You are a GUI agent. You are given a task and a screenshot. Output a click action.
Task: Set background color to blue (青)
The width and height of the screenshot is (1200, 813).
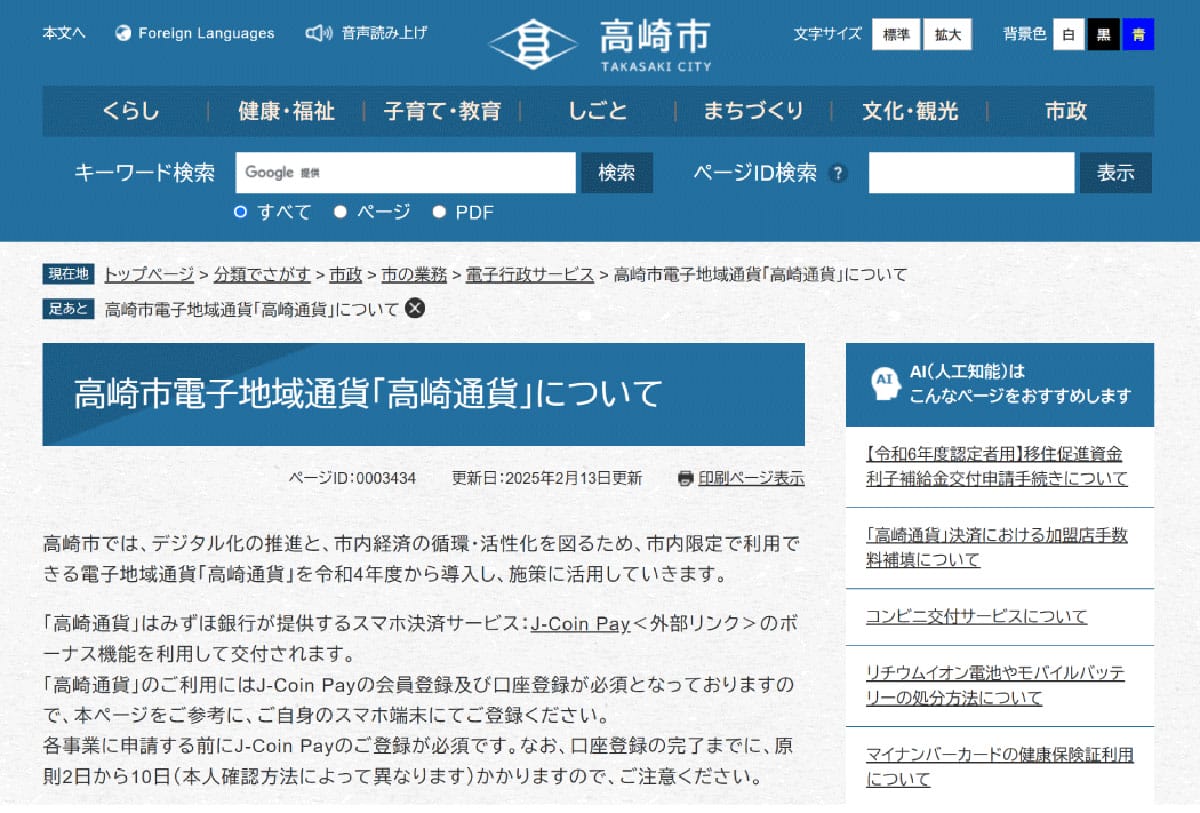[x=1138, y=34]
